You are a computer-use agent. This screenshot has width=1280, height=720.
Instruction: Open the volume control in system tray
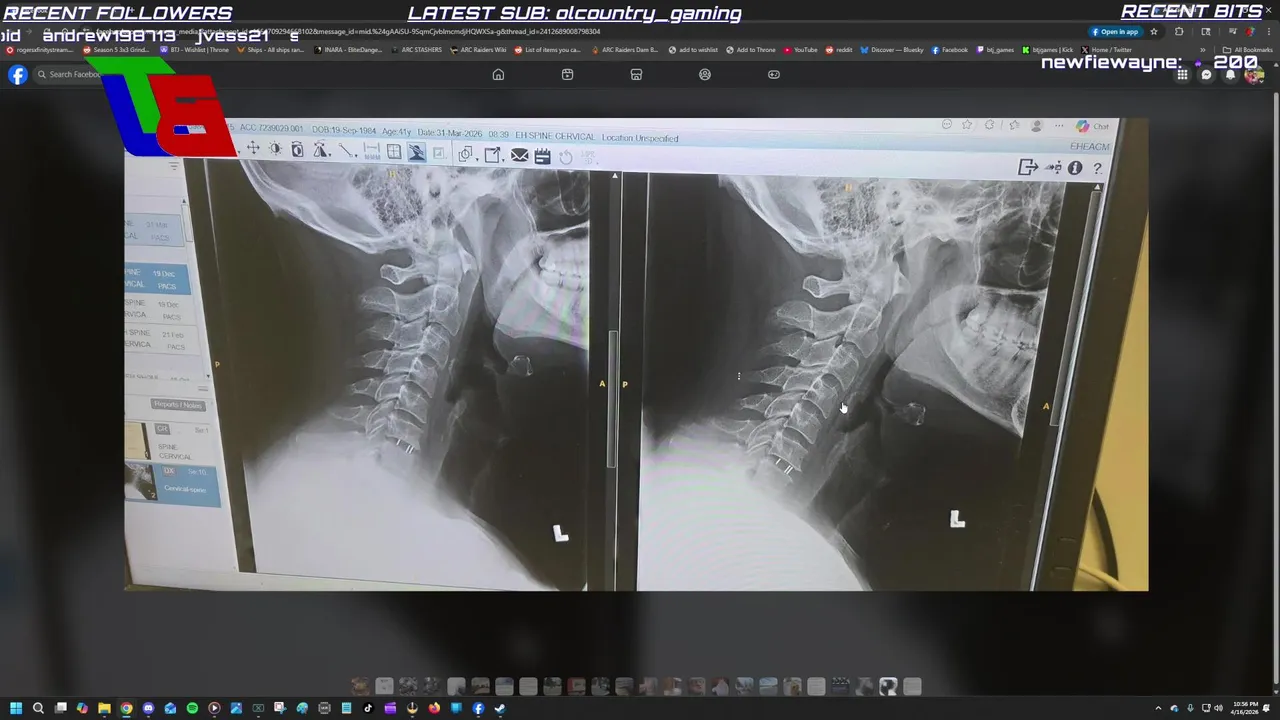(1218, 708)
